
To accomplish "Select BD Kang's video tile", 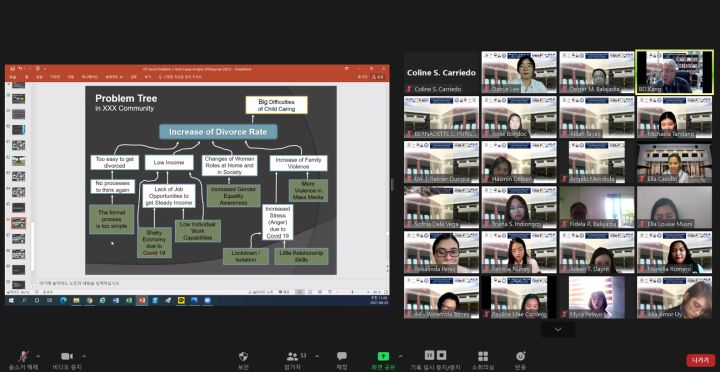I will point(674,73).
